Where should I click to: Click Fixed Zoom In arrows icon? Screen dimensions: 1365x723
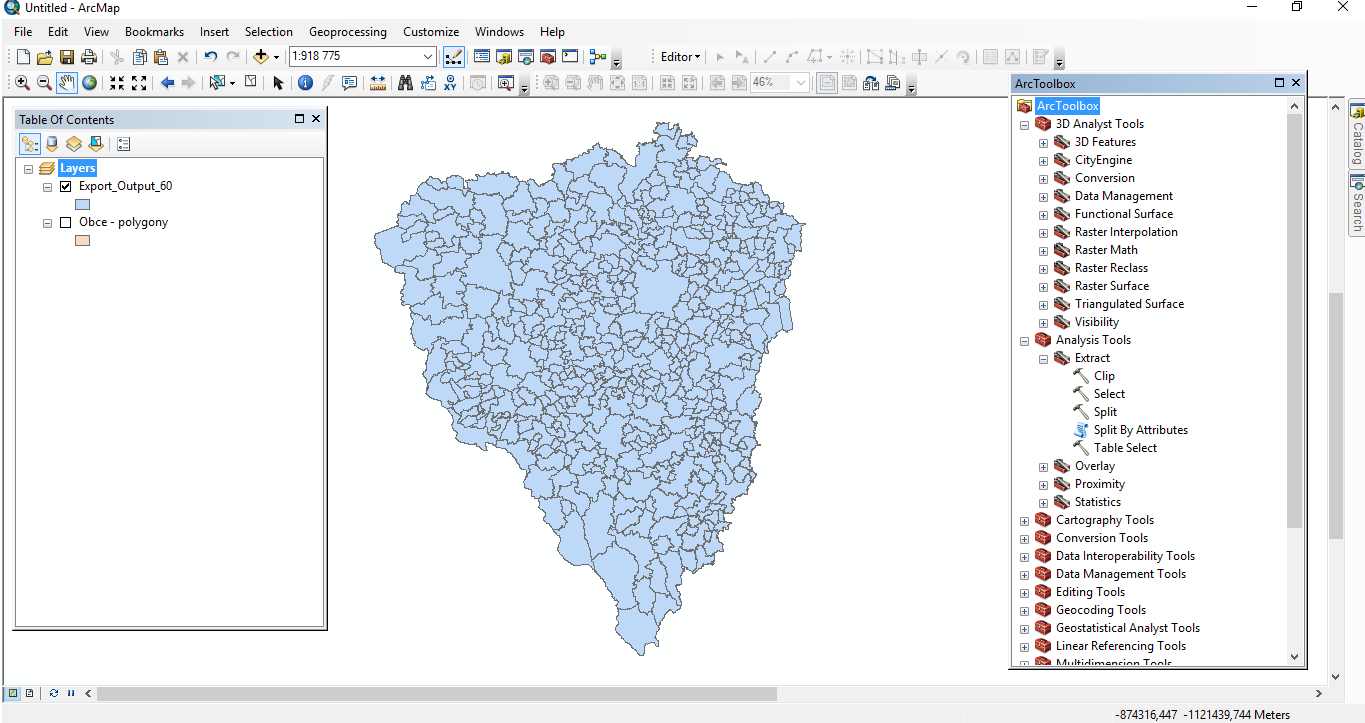117,83
